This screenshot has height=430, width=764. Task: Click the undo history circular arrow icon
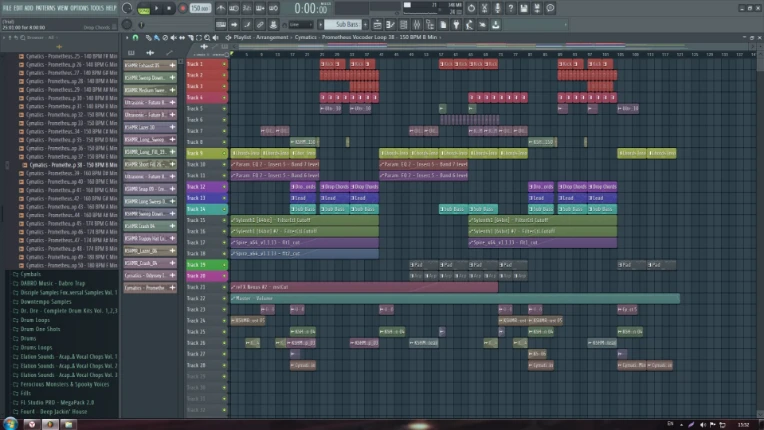click(471, 8)
